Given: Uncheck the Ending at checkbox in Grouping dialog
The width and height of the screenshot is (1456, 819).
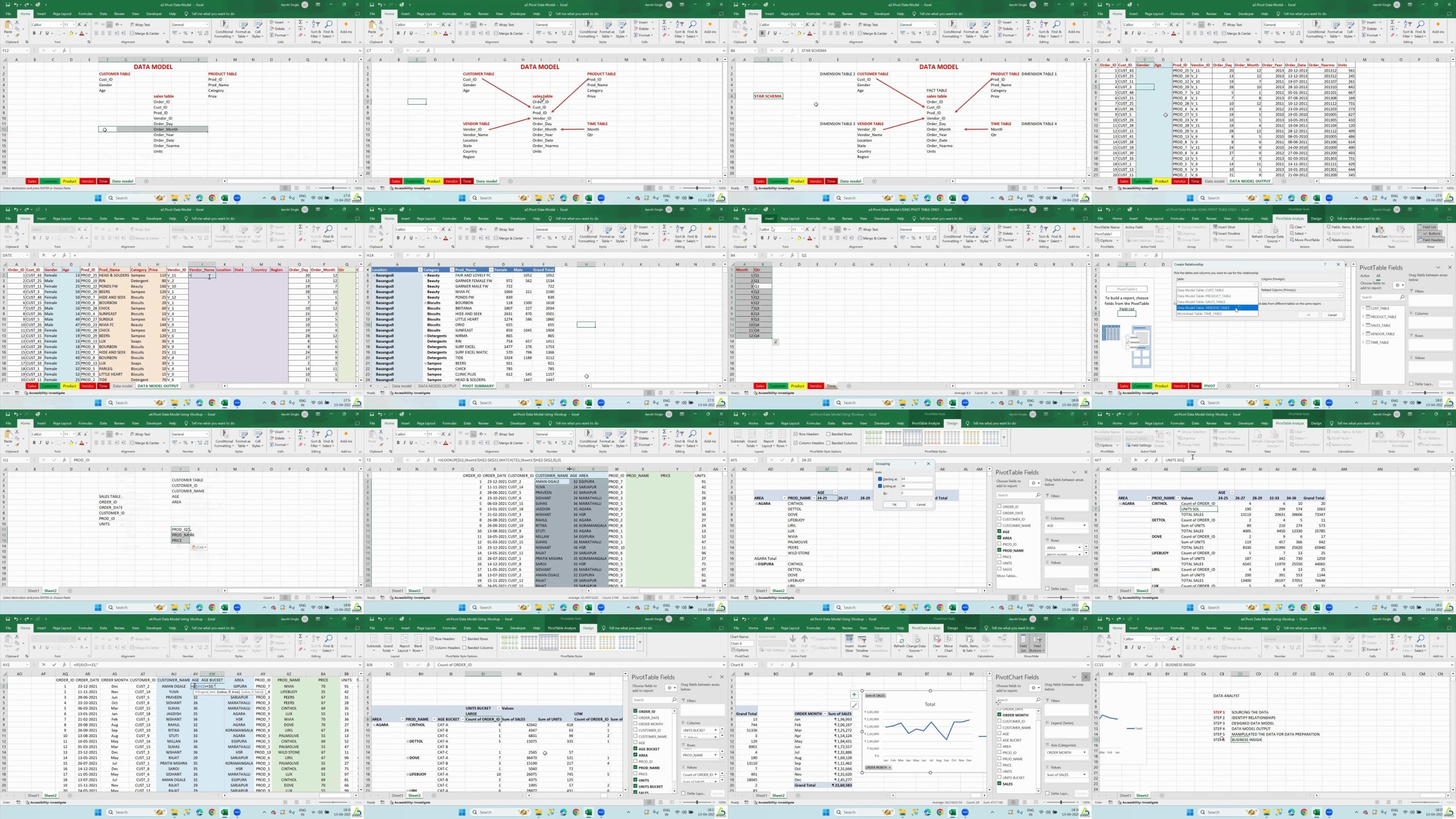Looking at the screenshot, I should [880, 486].
